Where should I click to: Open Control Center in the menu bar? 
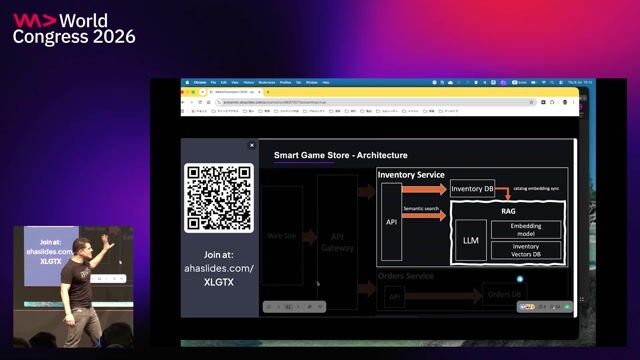pos(561,82)
